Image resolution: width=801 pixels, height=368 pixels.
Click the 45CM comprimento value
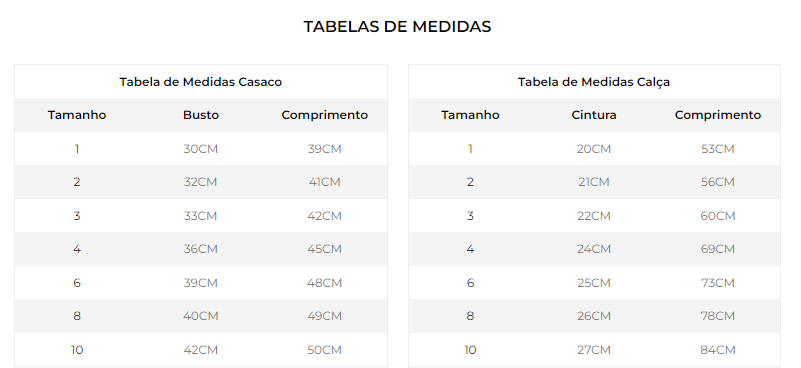pyautogui.click(x=324, y=249)
